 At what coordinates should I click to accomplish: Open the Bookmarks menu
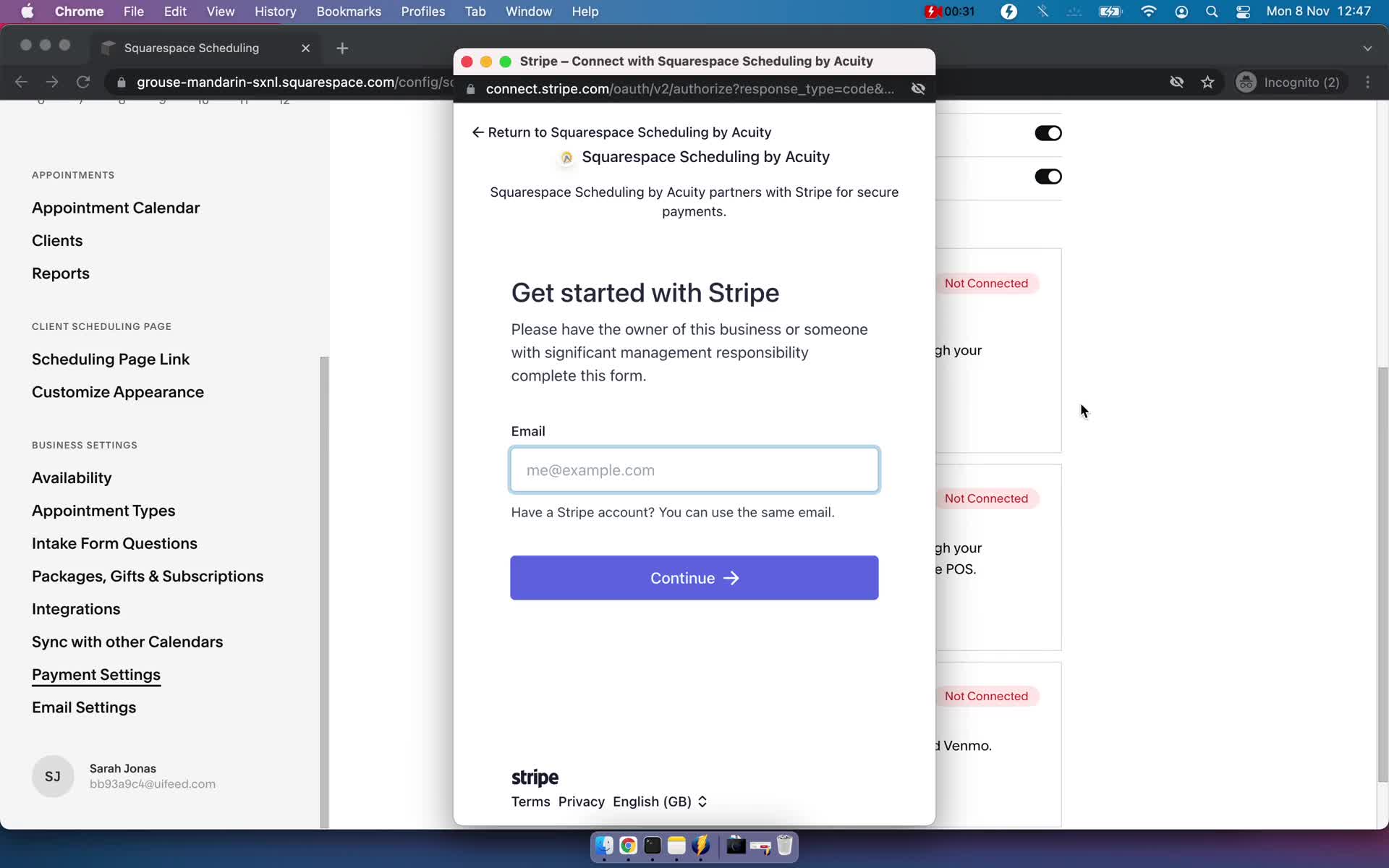(x=349, y=12)
